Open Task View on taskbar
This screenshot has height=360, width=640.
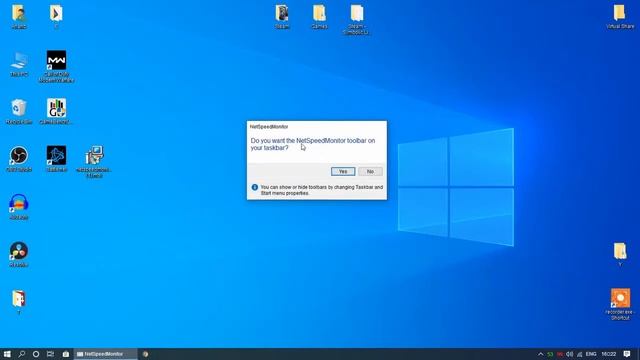pos(50,354)
